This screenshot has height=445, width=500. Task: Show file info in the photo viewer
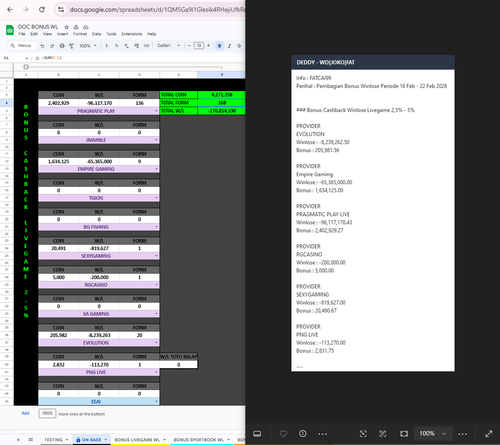point(303,434)
